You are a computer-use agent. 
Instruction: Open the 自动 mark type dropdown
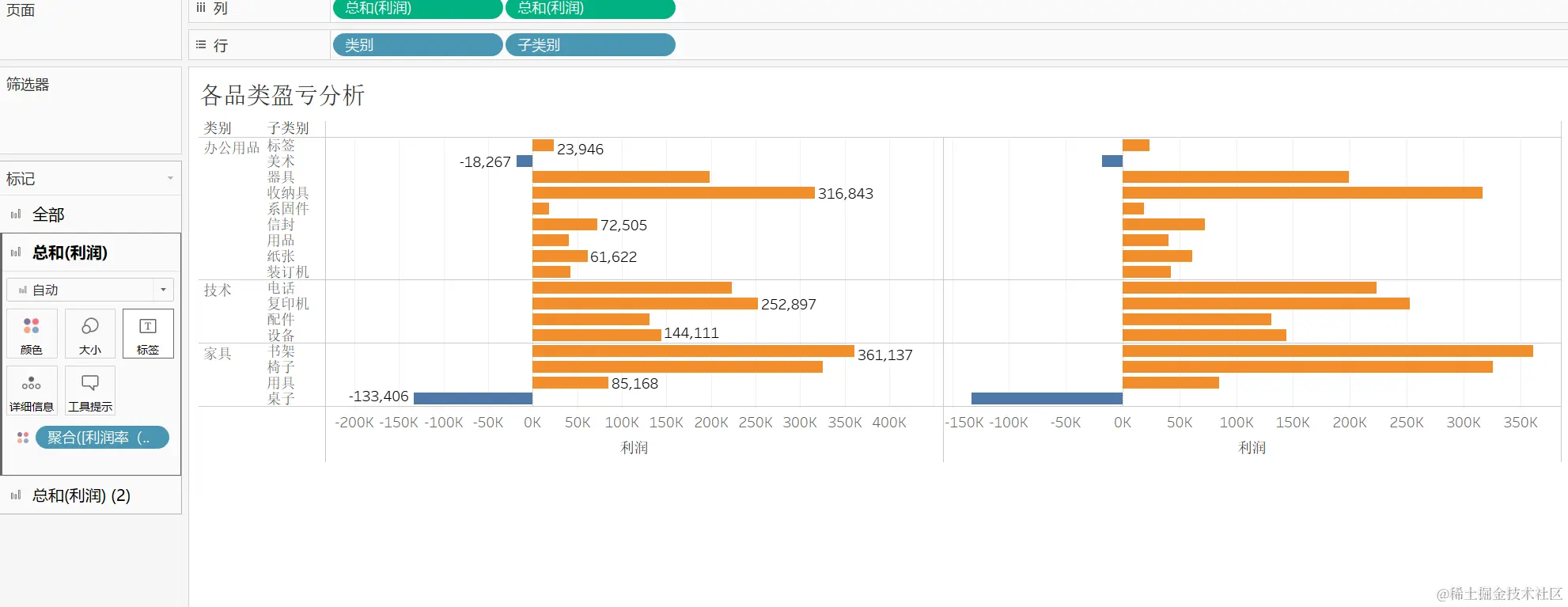tap(90, 290)
